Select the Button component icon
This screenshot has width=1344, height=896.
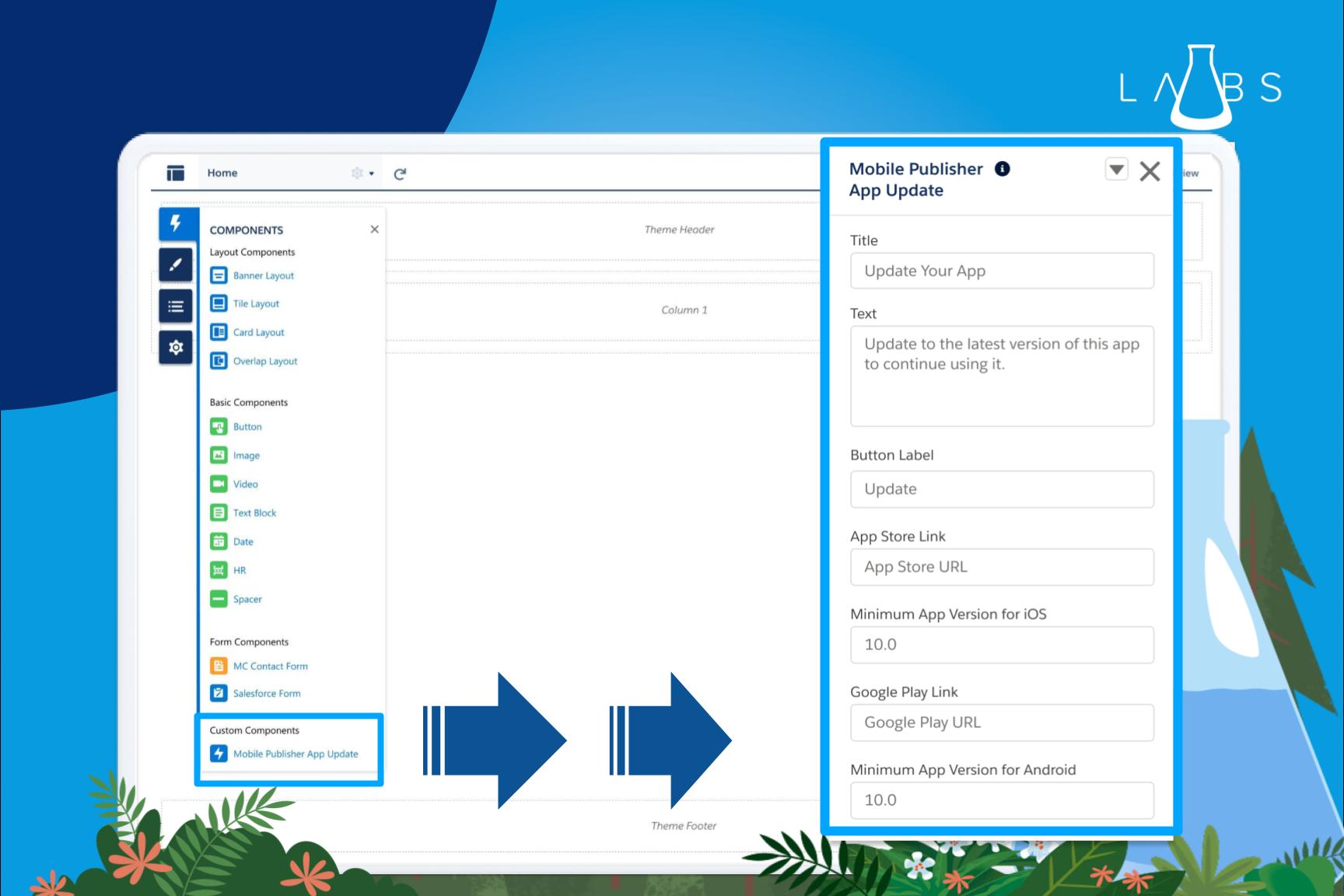point(219,426)
